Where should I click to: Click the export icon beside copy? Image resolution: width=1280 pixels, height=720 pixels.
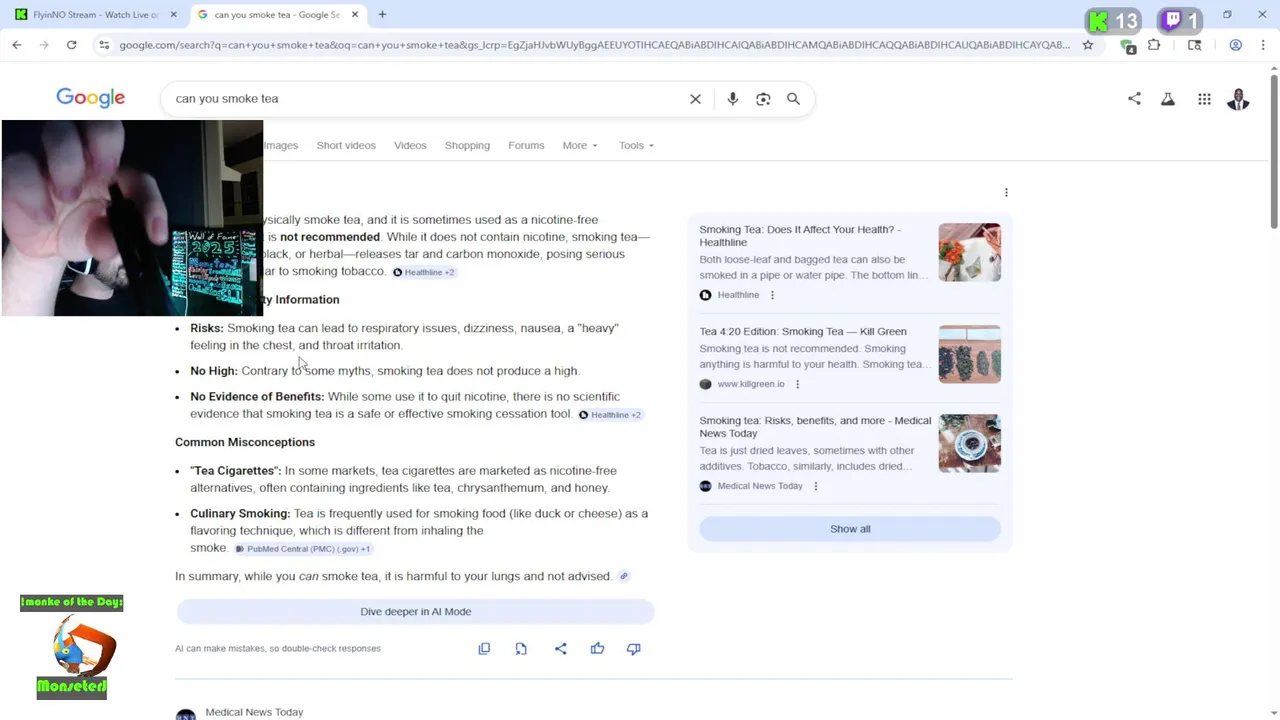tap(521, 649)
